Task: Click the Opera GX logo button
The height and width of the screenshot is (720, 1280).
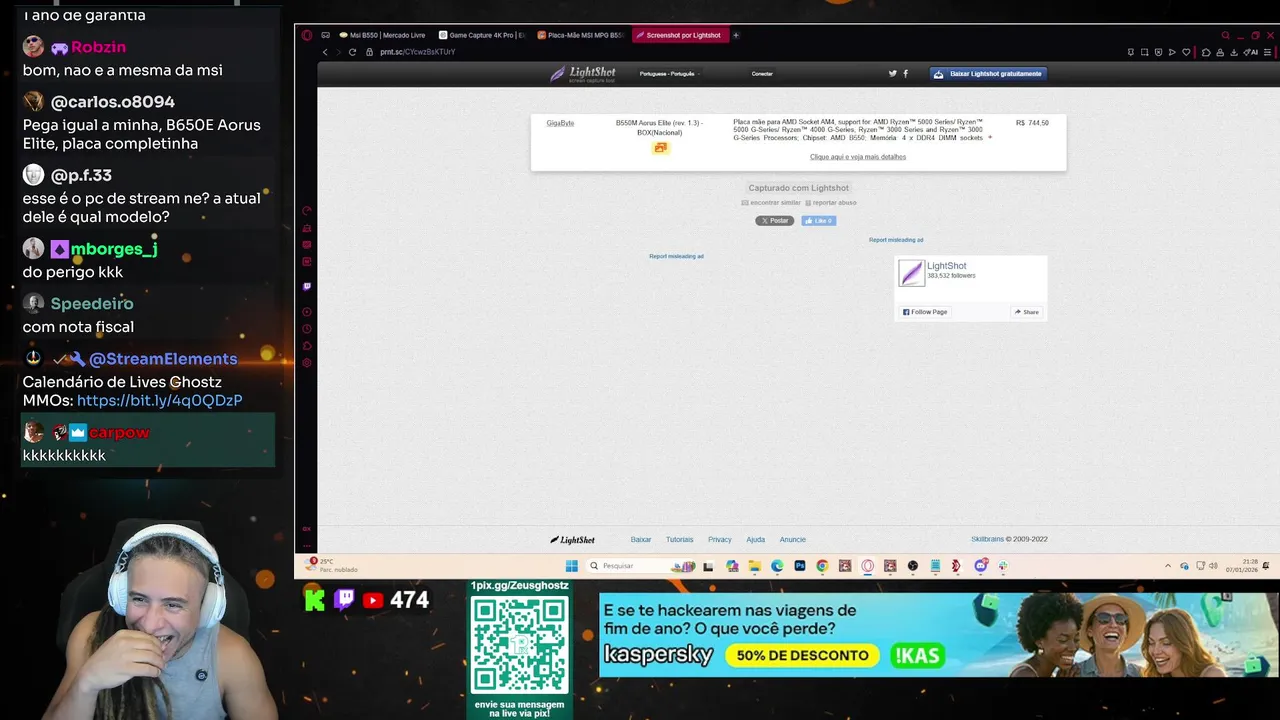Action: 307,35
